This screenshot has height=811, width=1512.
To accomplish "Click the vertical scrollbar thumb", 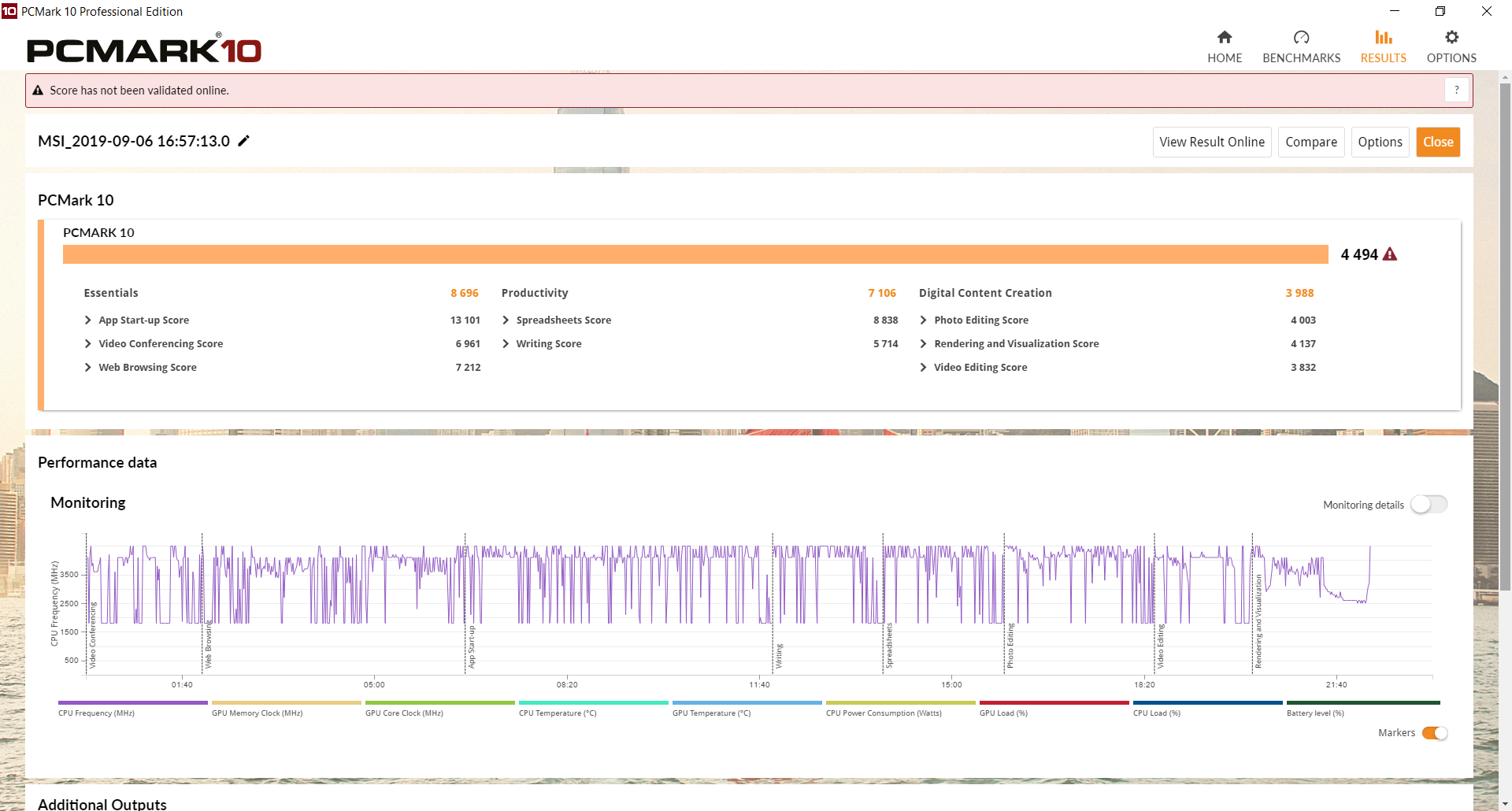I will click(x=1505, y=336).
